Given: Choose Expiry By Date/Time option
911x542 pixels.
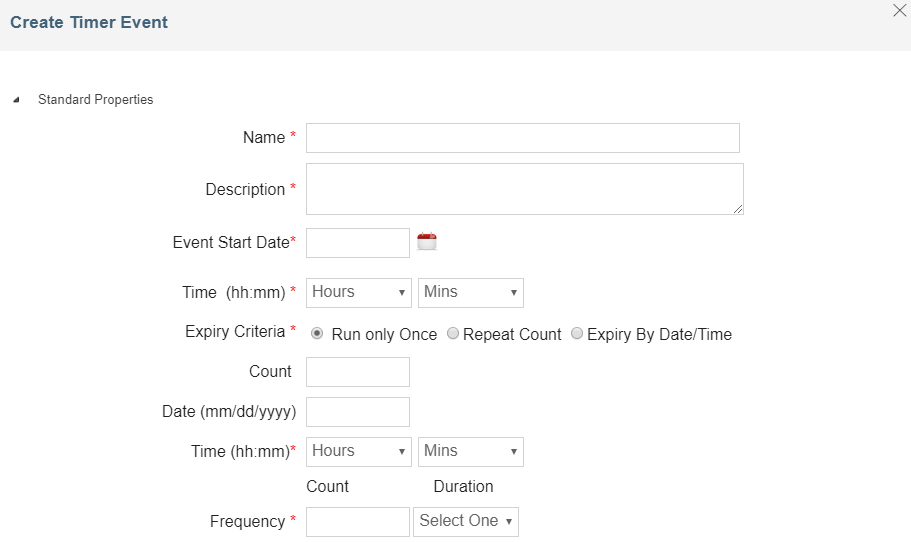Looking at the screenshot, I should pos(577,334).
